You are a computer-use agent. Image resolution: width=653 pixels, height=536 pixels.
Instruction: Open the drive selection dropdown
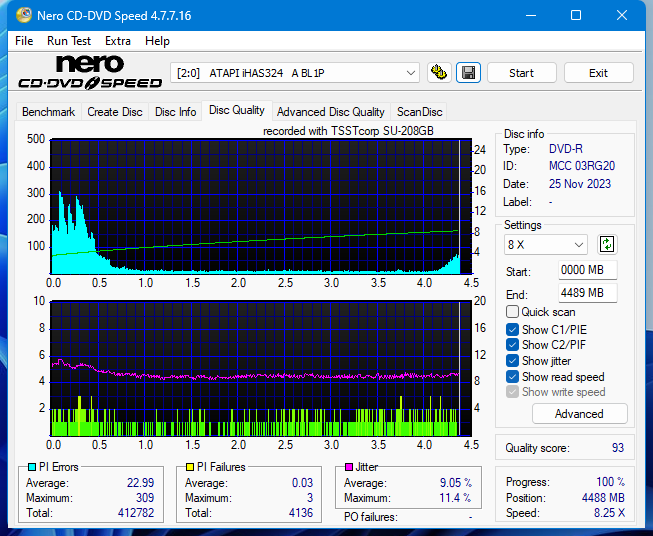coord(295,73)
